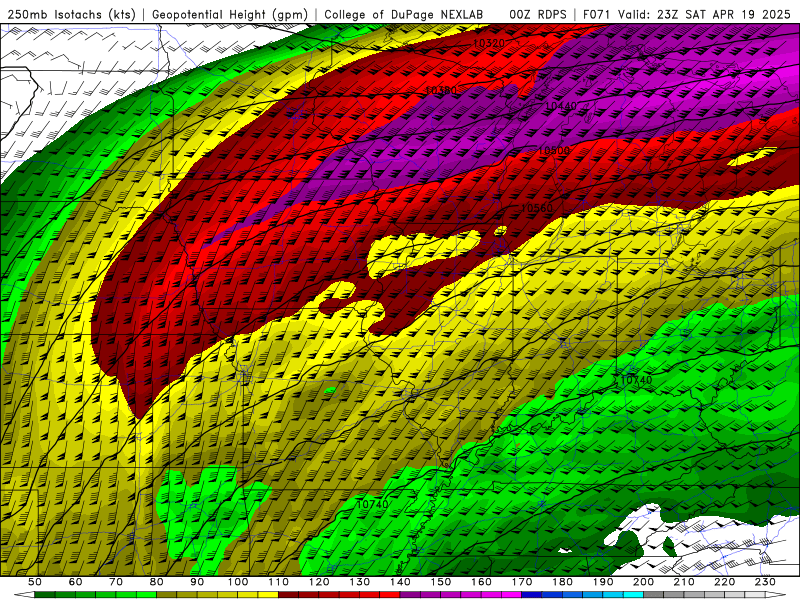Screen dimensions: 800x600
Task: Click the "00Z RDPS" model run label
Action: pos(538,14)
